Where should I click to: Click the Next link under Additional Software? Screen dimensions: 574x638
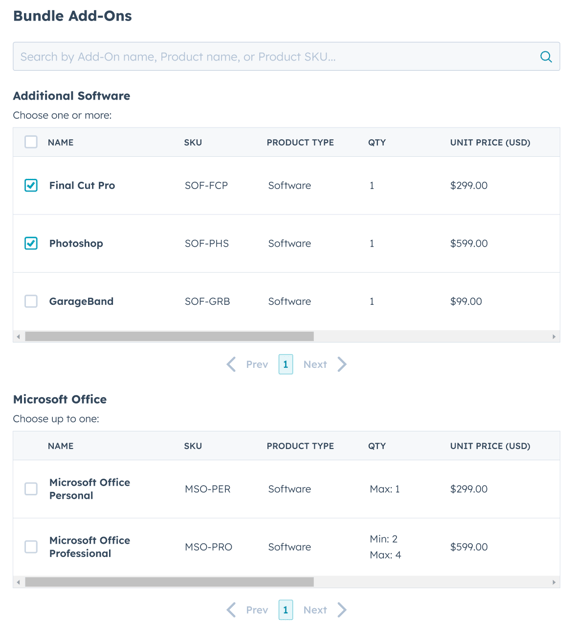[x=315, y=364]
